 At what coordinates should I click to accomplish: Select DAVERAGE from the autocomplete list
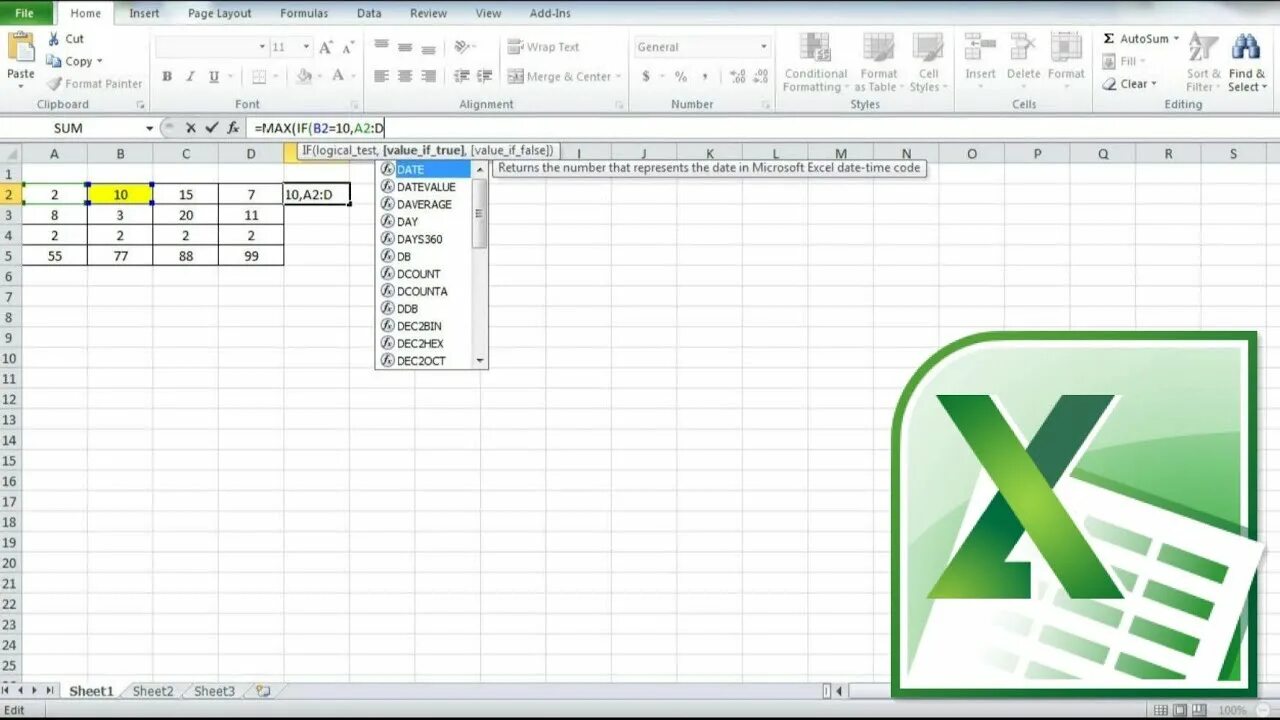tap(424, 204)
